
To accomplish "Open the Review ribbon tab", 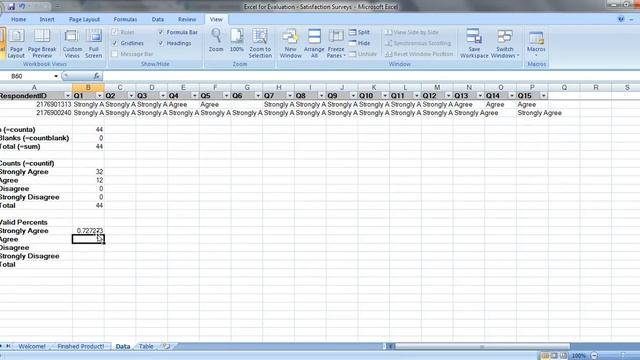I will [x=187, y=19].
